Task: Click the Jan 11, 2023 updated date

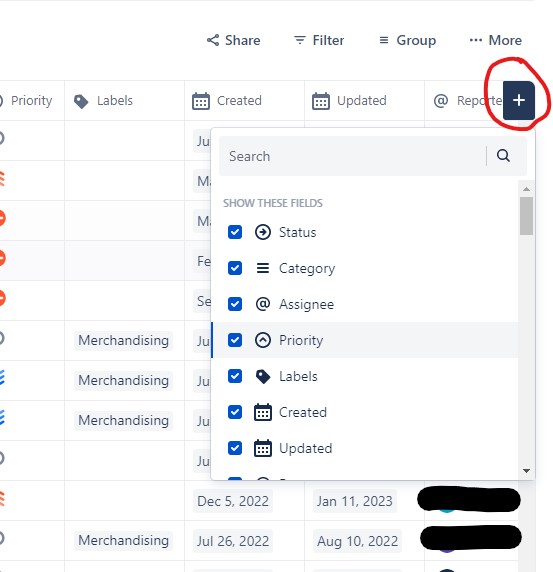Action: [x=355, y=501]
